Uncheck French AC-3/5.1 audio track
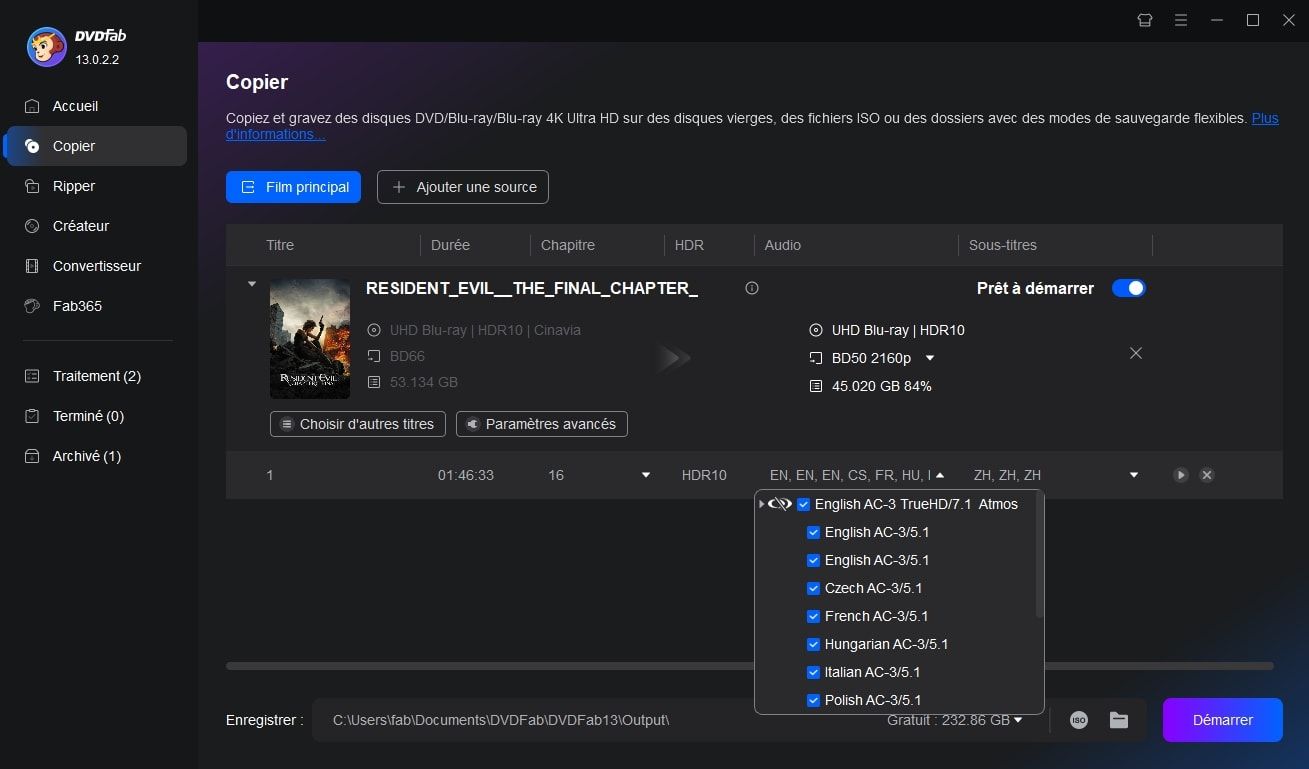 tap(813, 616)
